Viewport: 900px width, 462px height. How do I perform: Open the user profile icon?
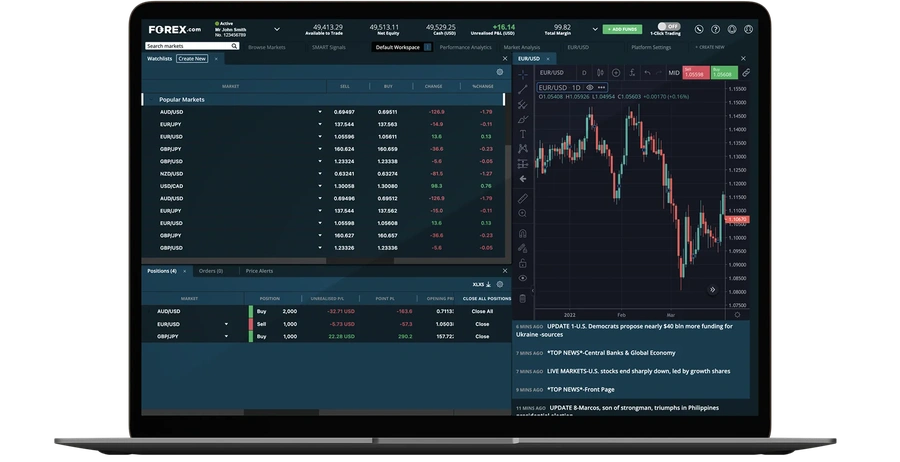[x=748, y=29]
